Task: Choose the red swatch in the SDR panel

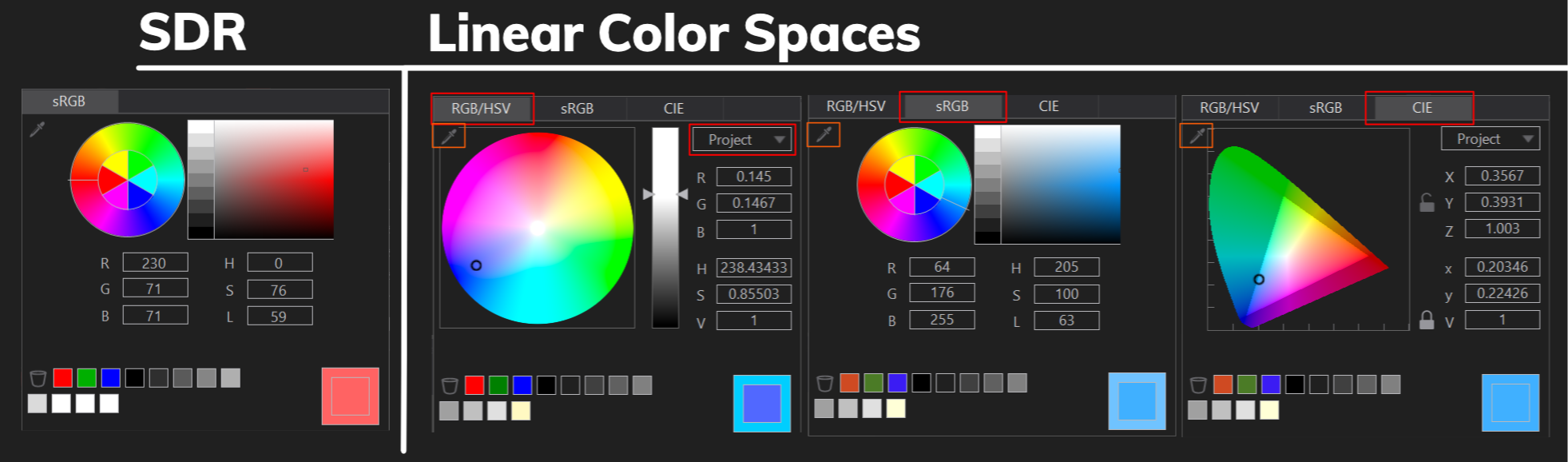Action: click(x=63, y=378)
